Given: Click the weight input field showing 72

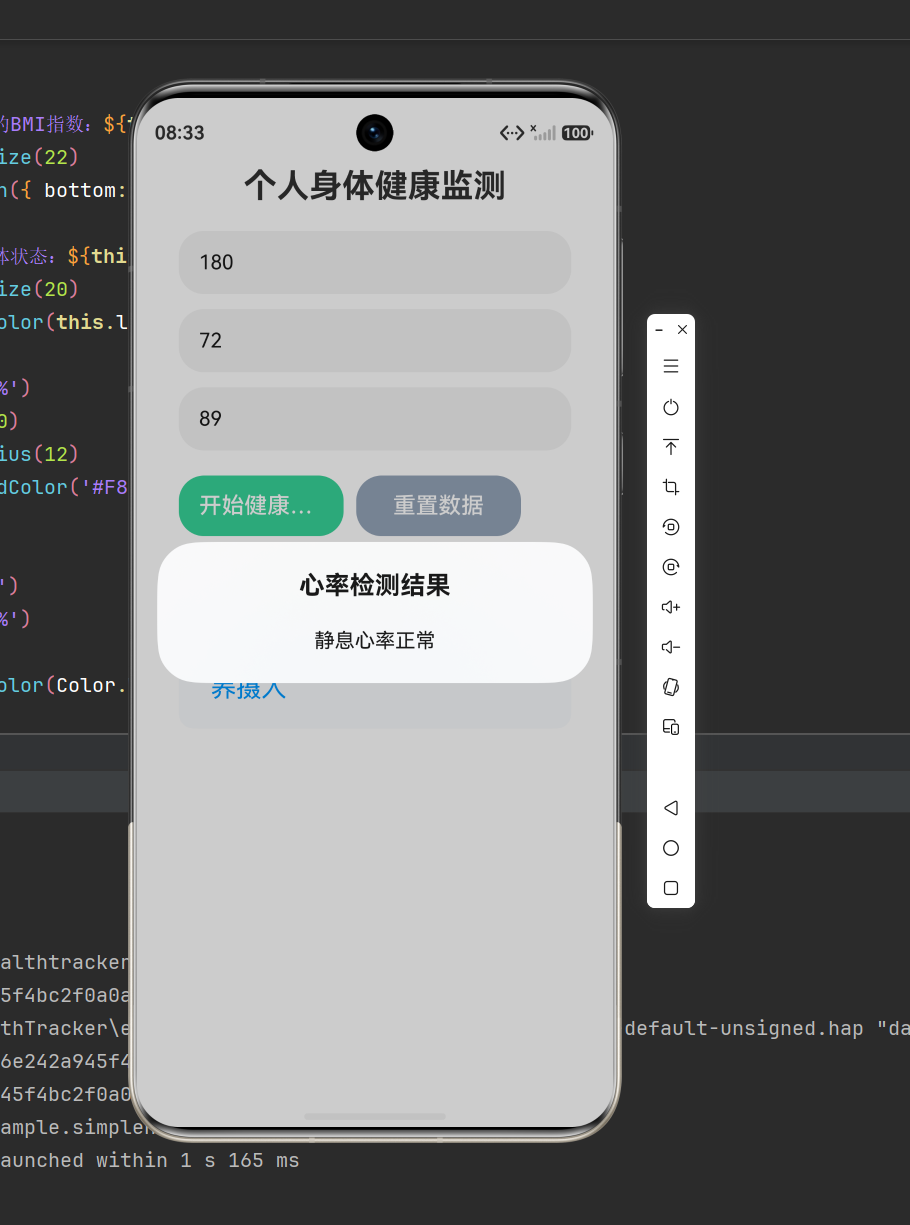Looking at the screenshot, I should (375, 340).
